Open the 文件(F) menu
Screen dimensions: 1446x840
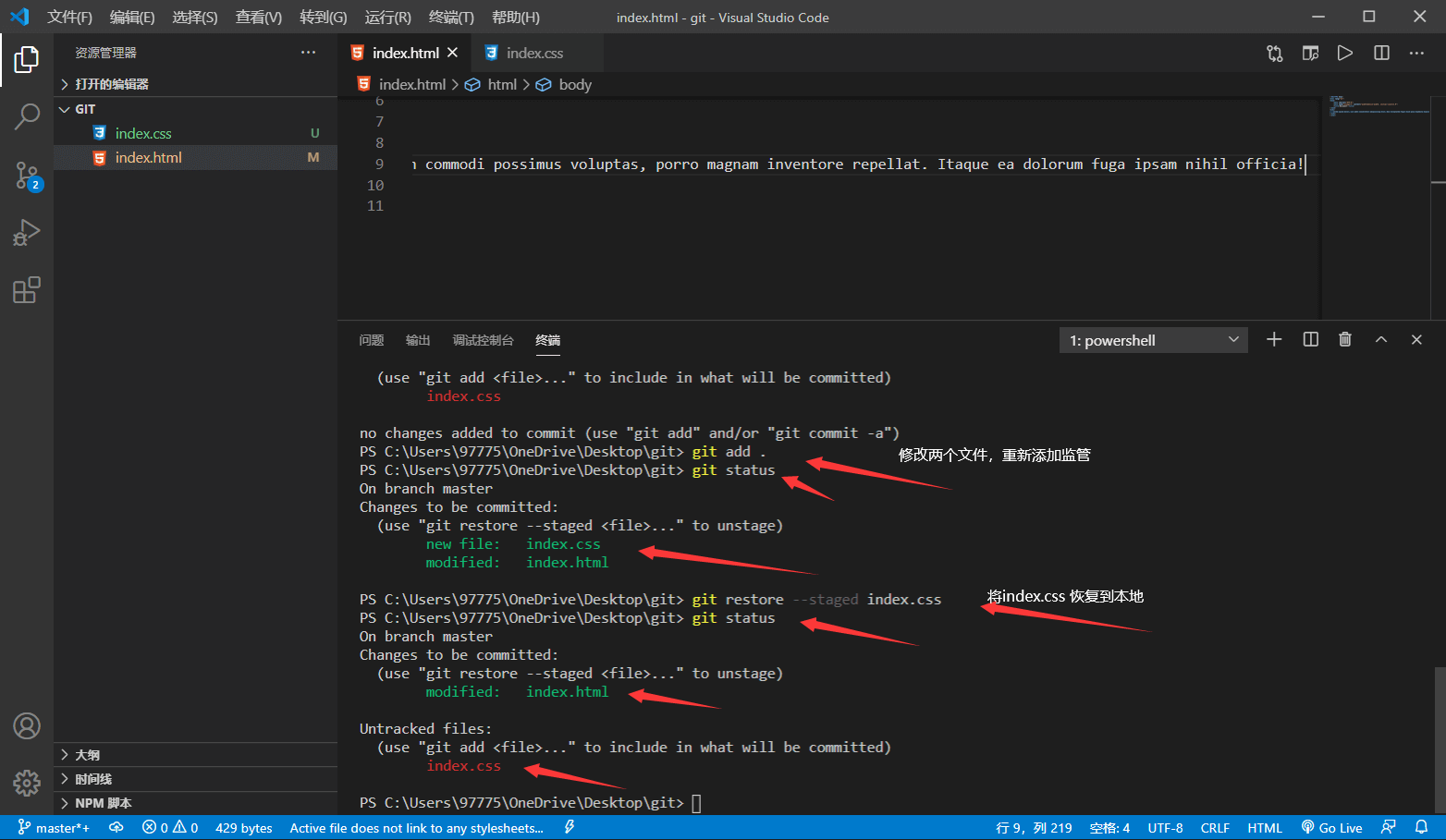point(70,17)
